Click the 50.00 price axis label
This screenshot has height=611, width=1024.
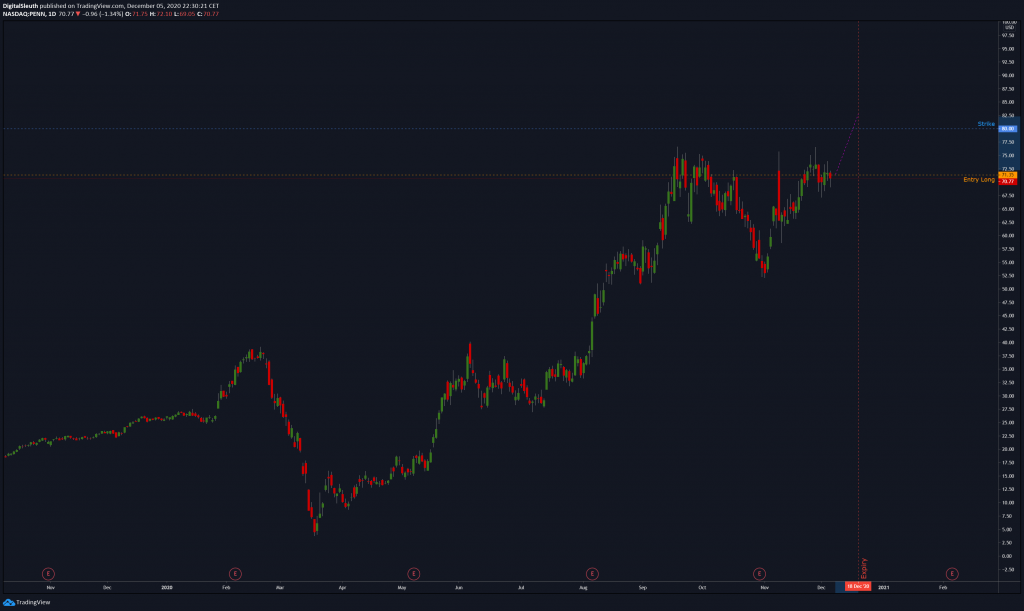[x=1007, y=289]
